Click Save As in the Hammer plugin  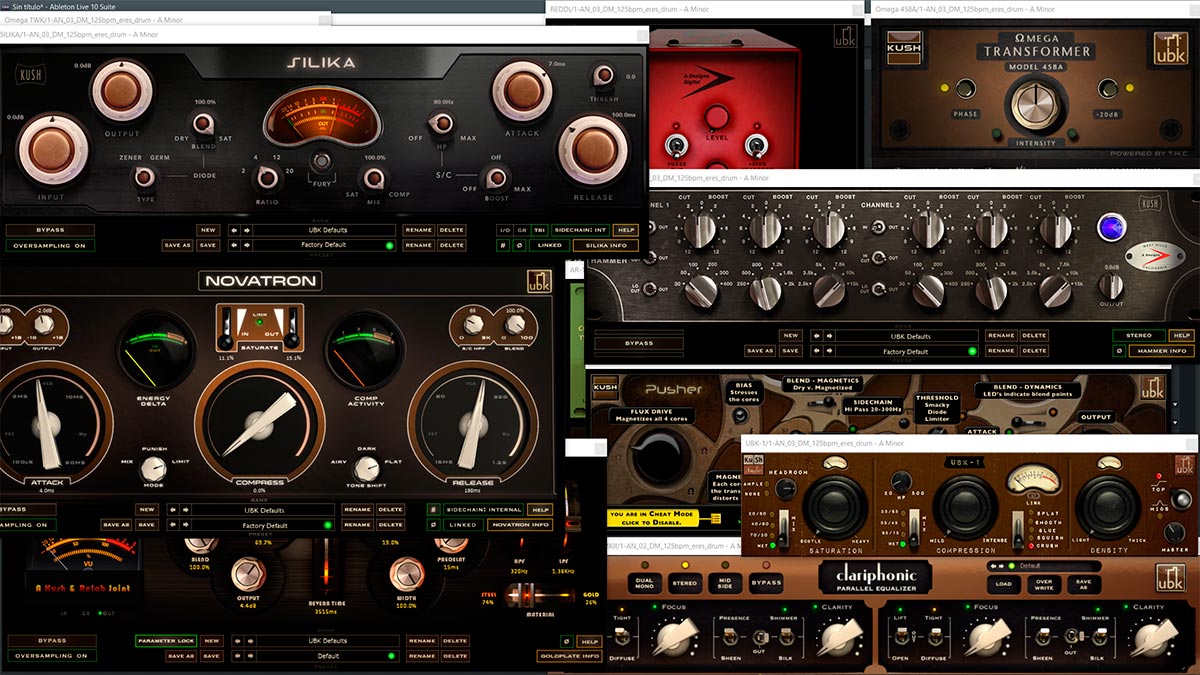759,351
